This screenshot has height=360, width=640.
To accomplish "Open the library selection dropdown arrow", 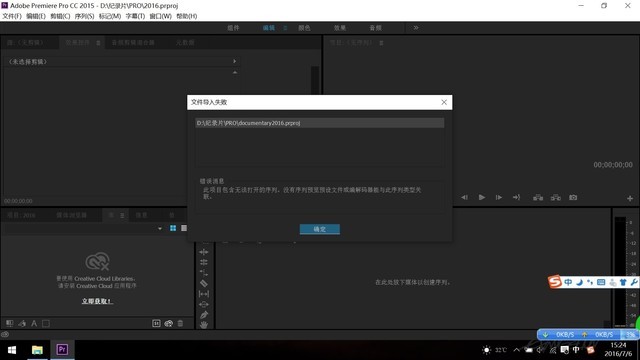I will click(160, 229).
